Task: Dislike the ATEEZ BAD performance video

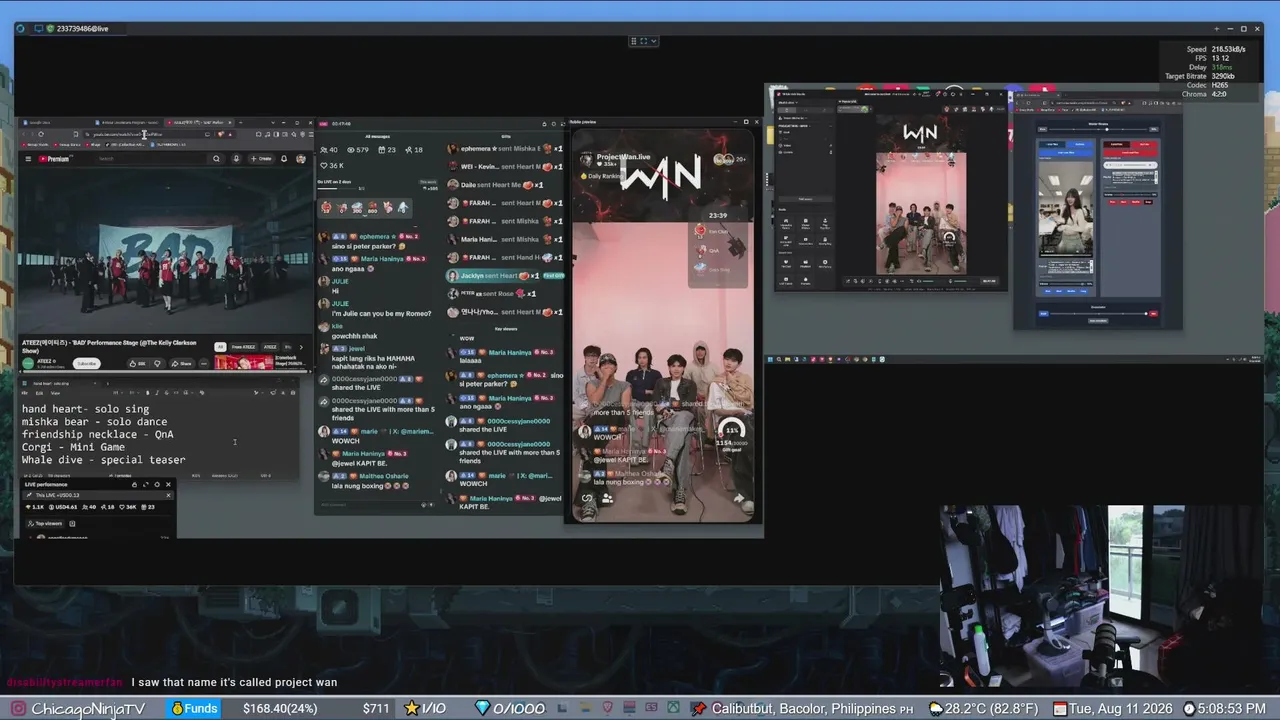Action: click(157, 363)
